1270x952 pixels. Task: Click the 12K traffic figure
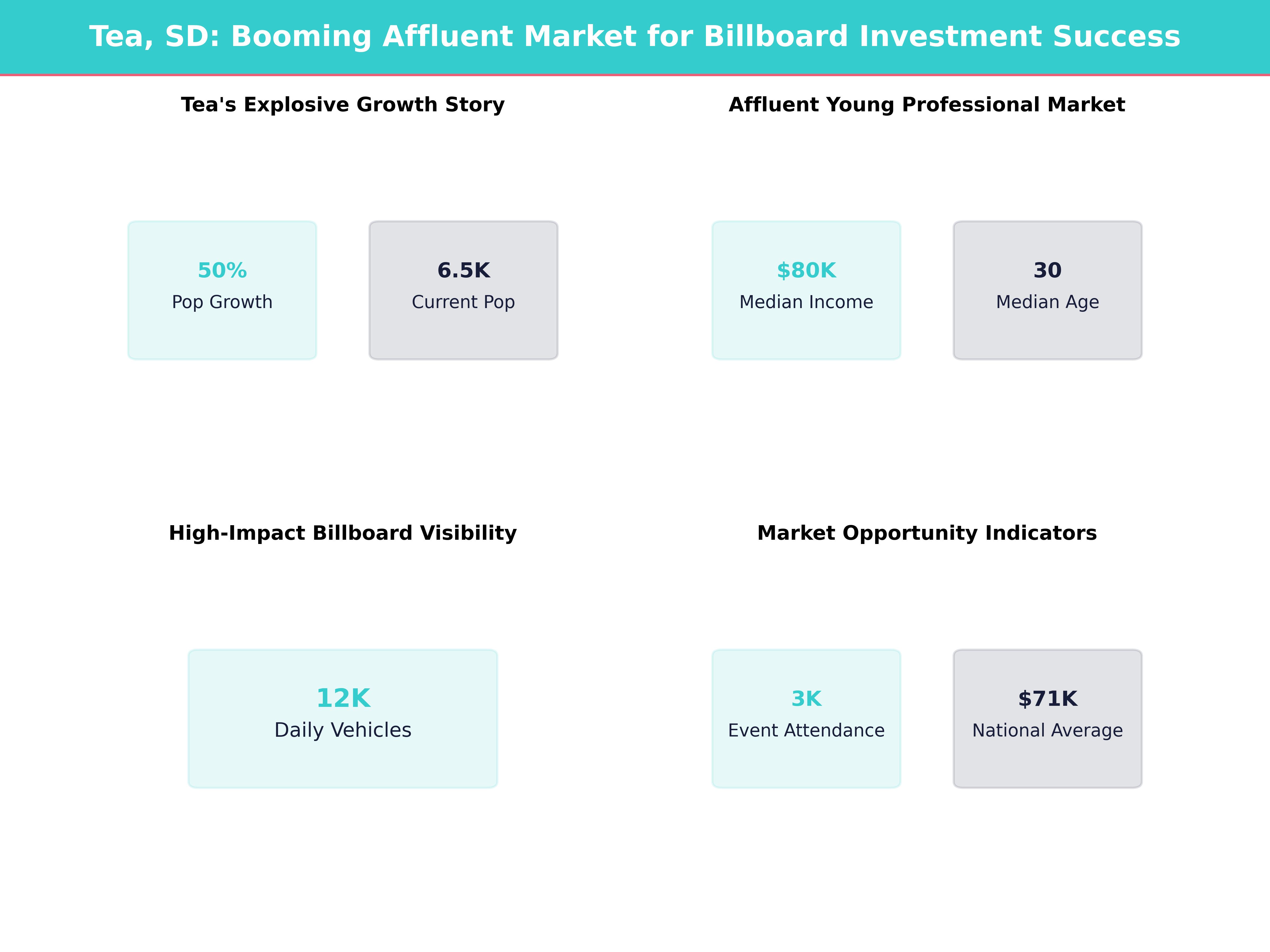343,698
